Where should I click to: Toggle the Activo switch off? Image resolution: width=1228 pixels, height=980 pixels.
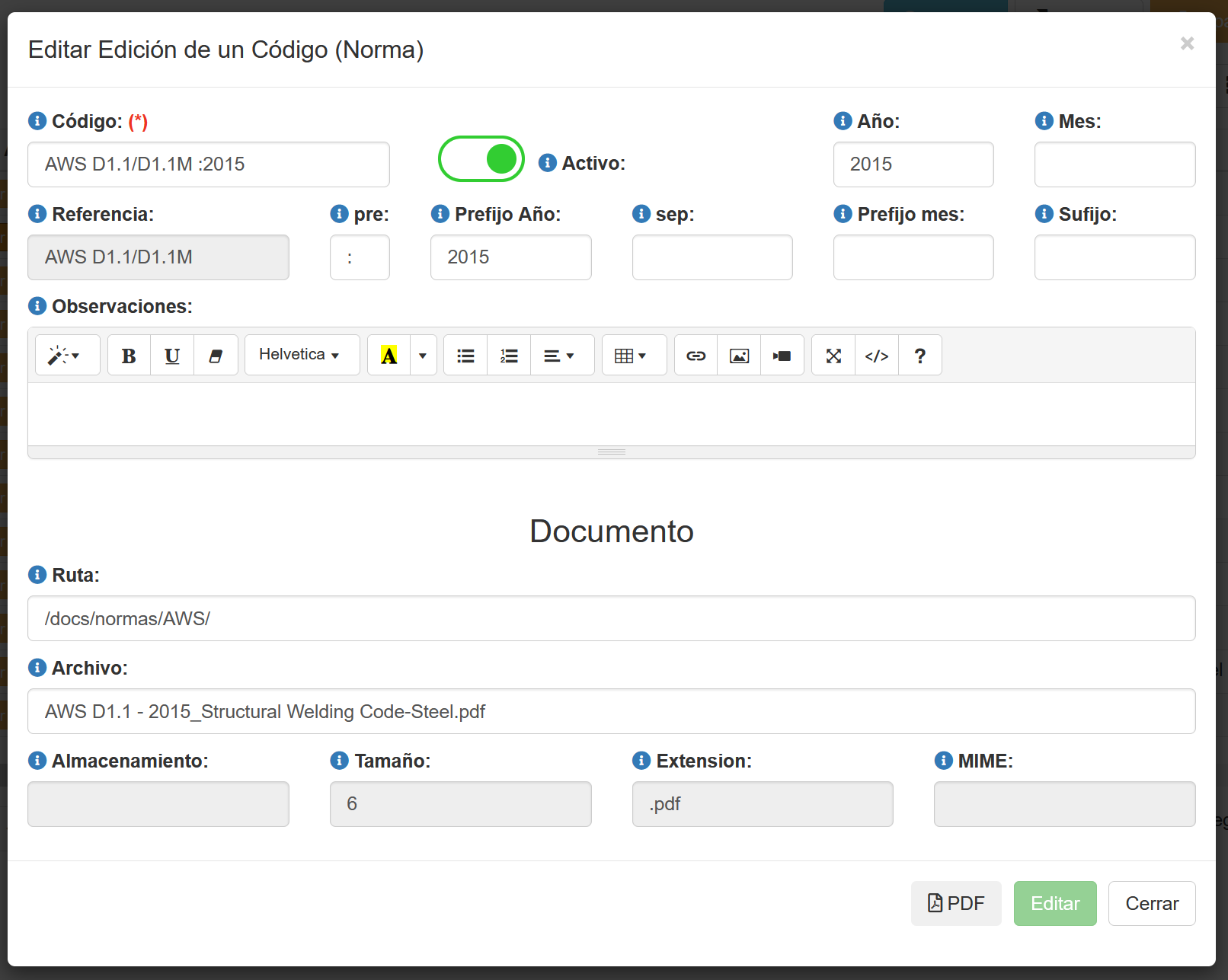click(481, 159)
